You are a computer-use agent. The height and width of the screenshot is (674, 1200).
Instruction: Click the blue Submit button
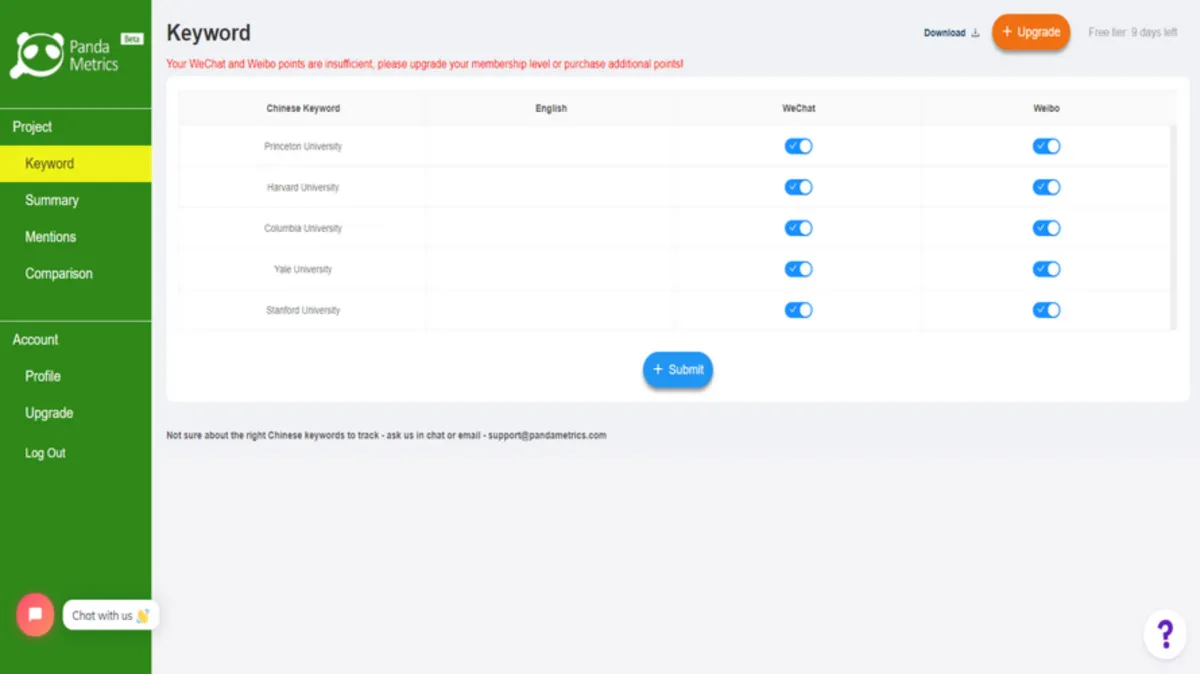[x=678, y=370]
